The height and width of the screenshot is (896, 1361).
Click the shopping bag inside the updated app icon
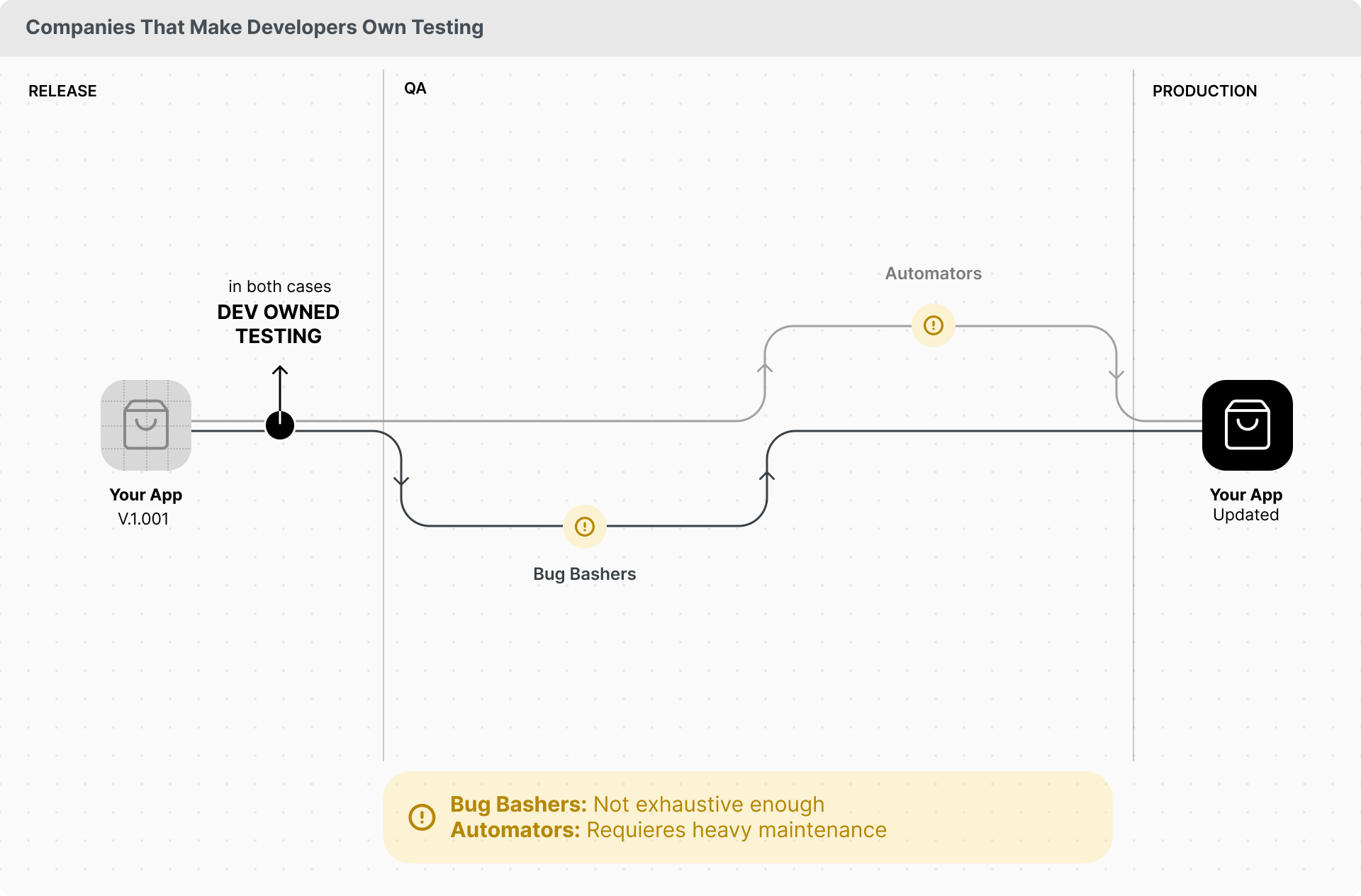[1246, 425]
